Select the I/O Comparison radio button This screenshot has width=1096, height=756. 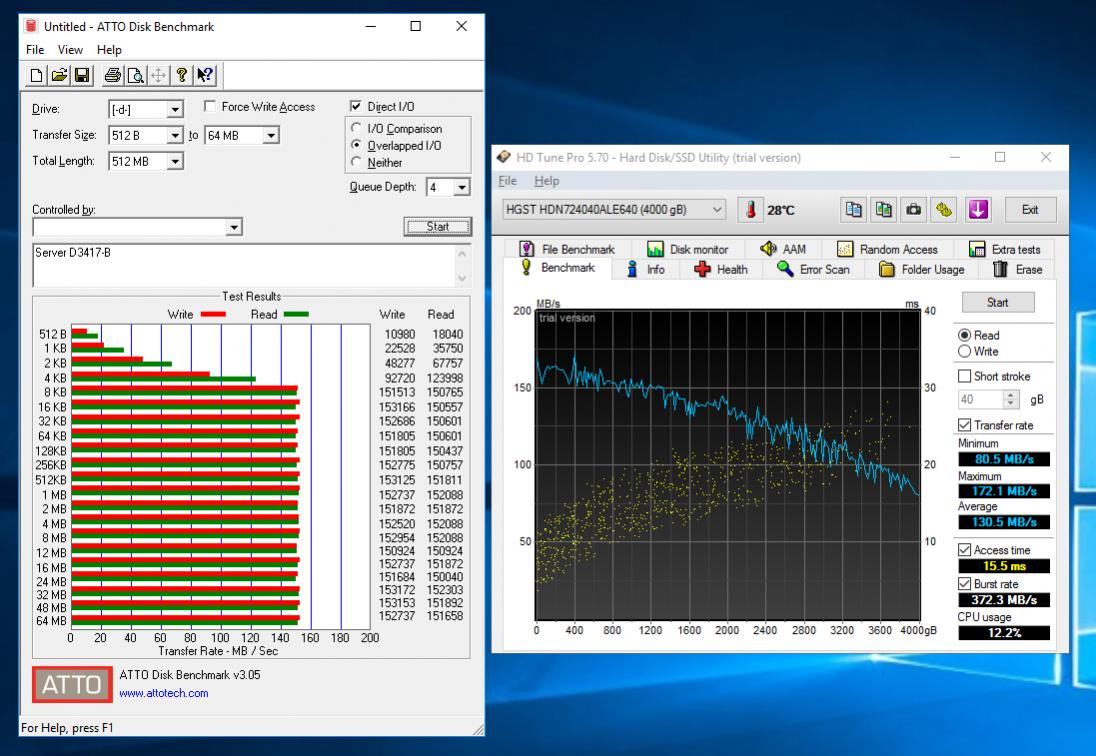(x=356, y=129)
